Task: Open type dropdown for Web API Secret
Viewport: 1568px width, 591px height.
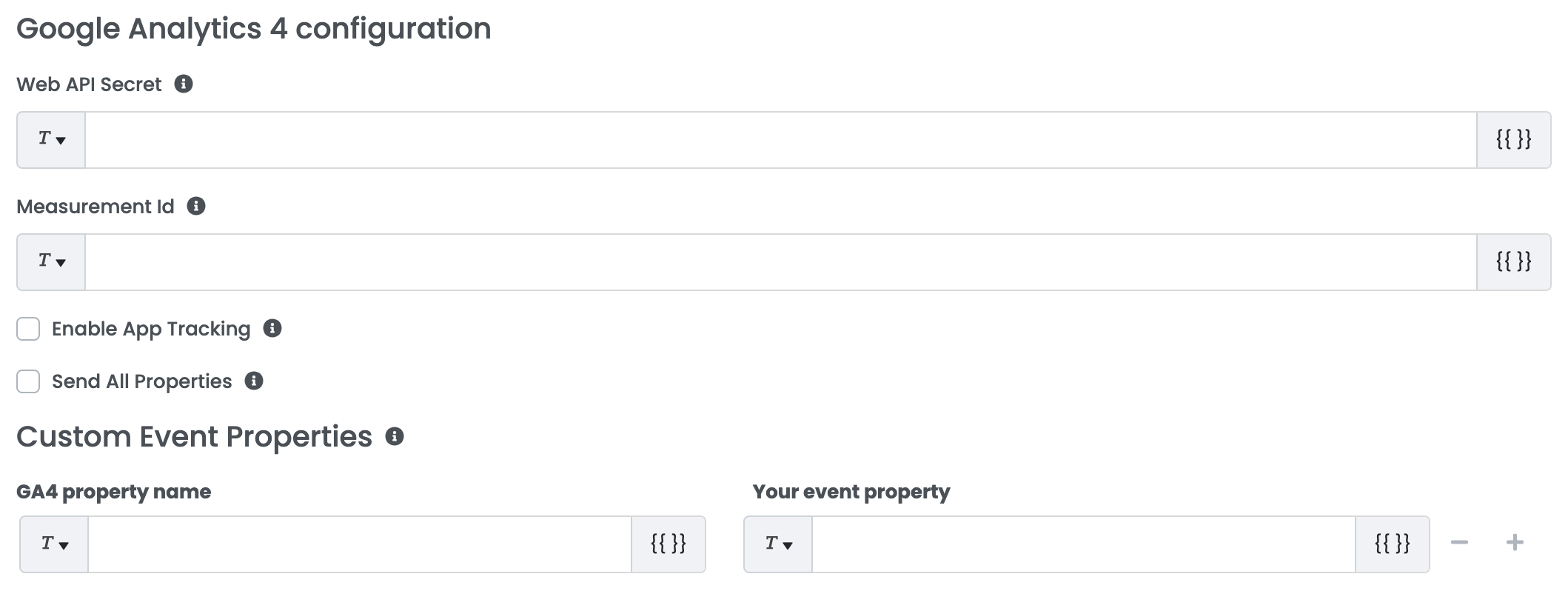Action: pyautogui.click(x=52, y=140)
